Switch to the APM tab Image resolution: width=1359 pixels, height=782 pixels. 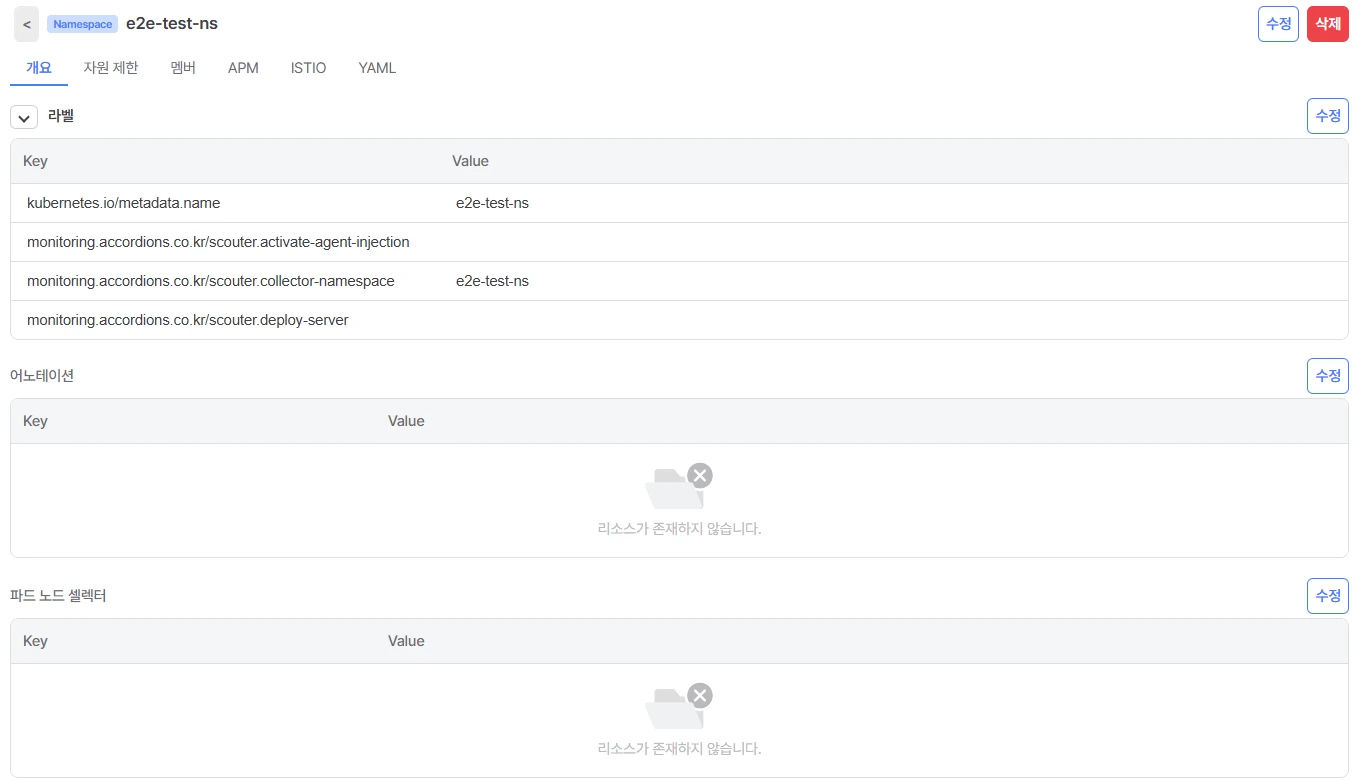(243, 68)
